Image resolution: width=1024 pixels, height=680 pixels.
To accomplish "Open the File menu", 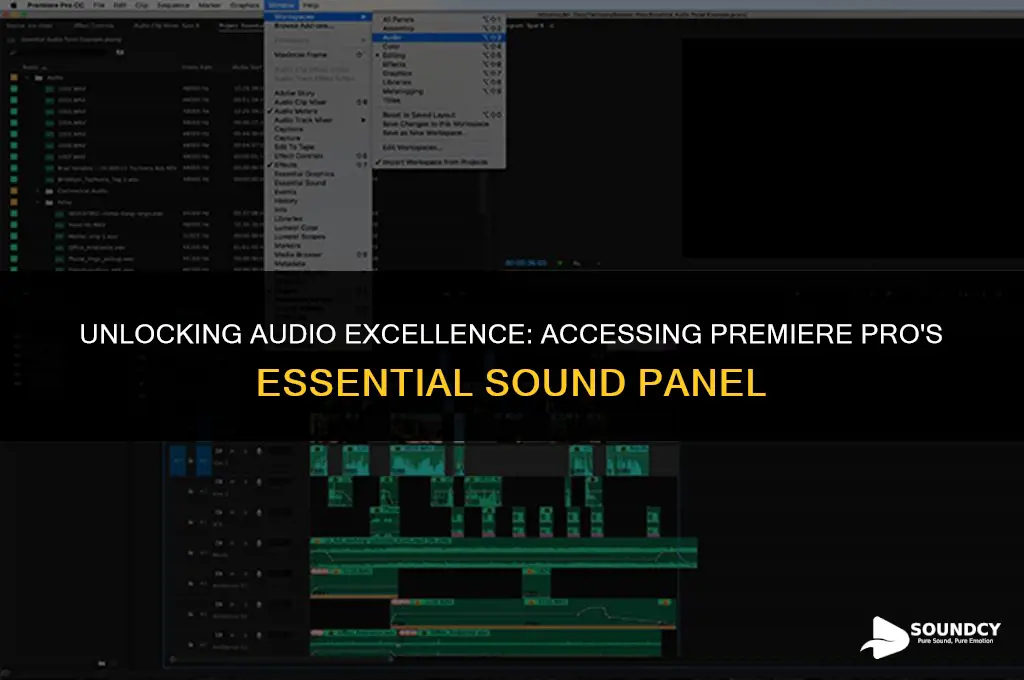I will (x=99, y=5).
